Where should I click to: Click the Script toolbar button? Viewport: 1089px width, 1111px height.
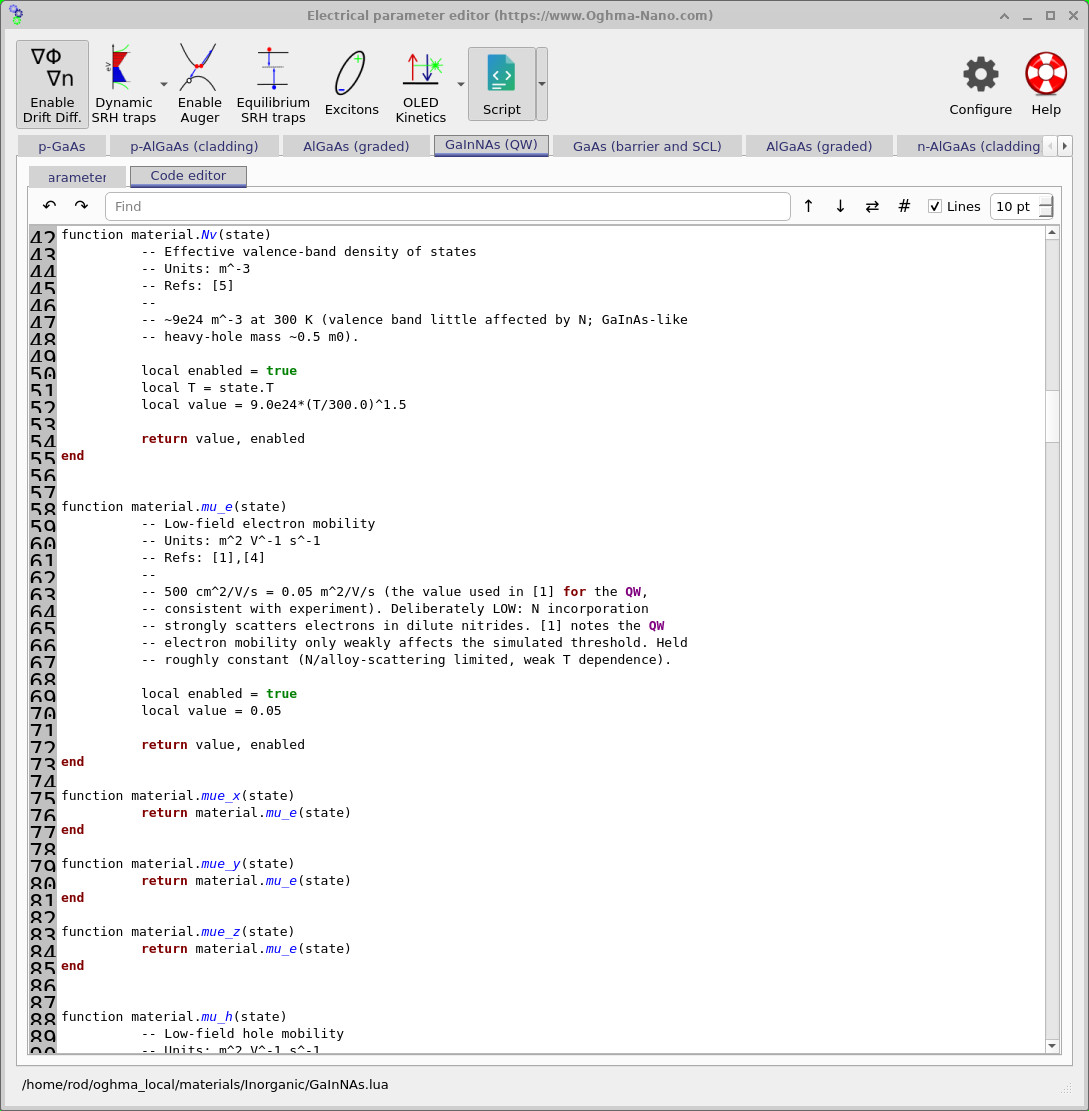502,84
